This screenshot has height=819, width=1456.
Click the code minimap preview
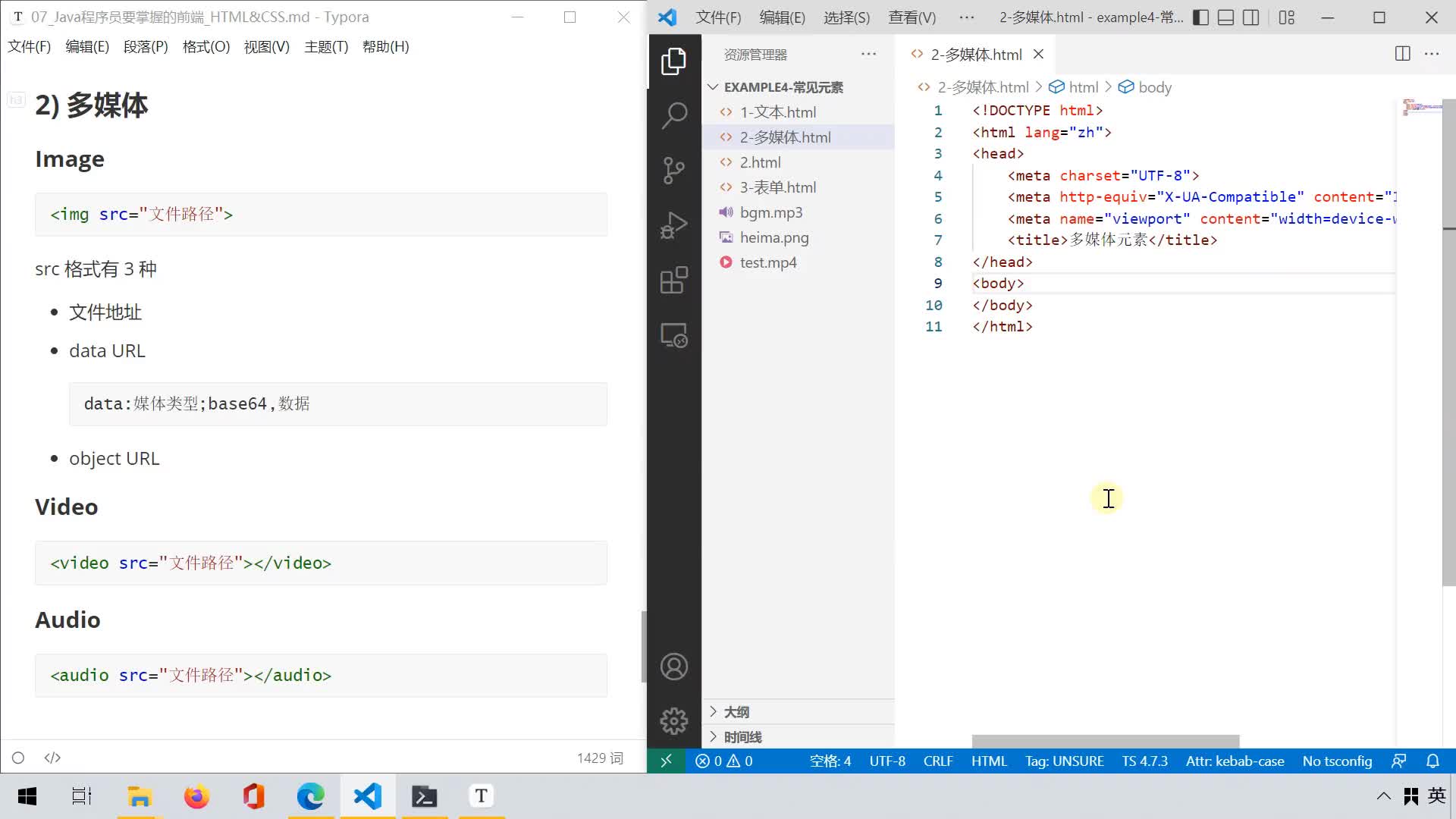pos(1422,107)
